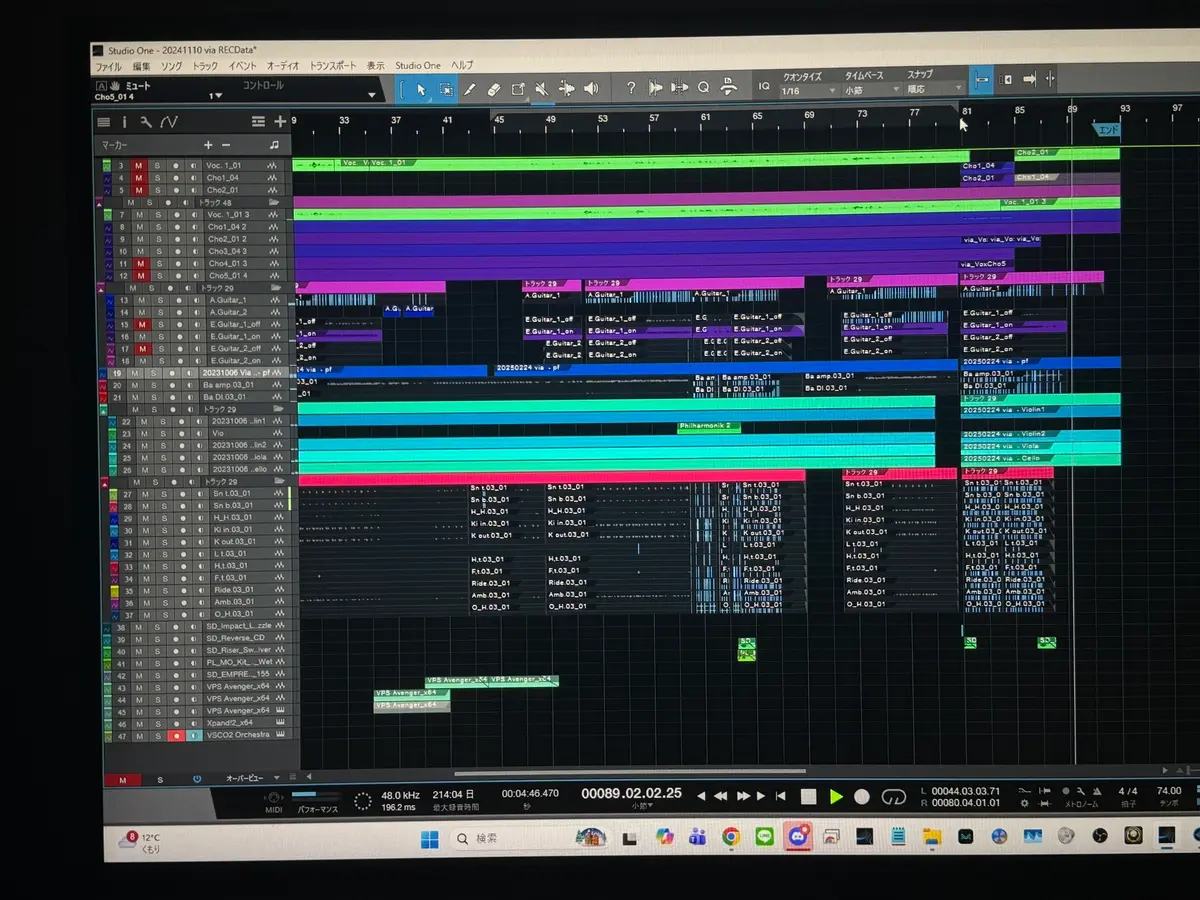Open waveform icon of Voc. 1_01 track 3

(x=272, y=165)
